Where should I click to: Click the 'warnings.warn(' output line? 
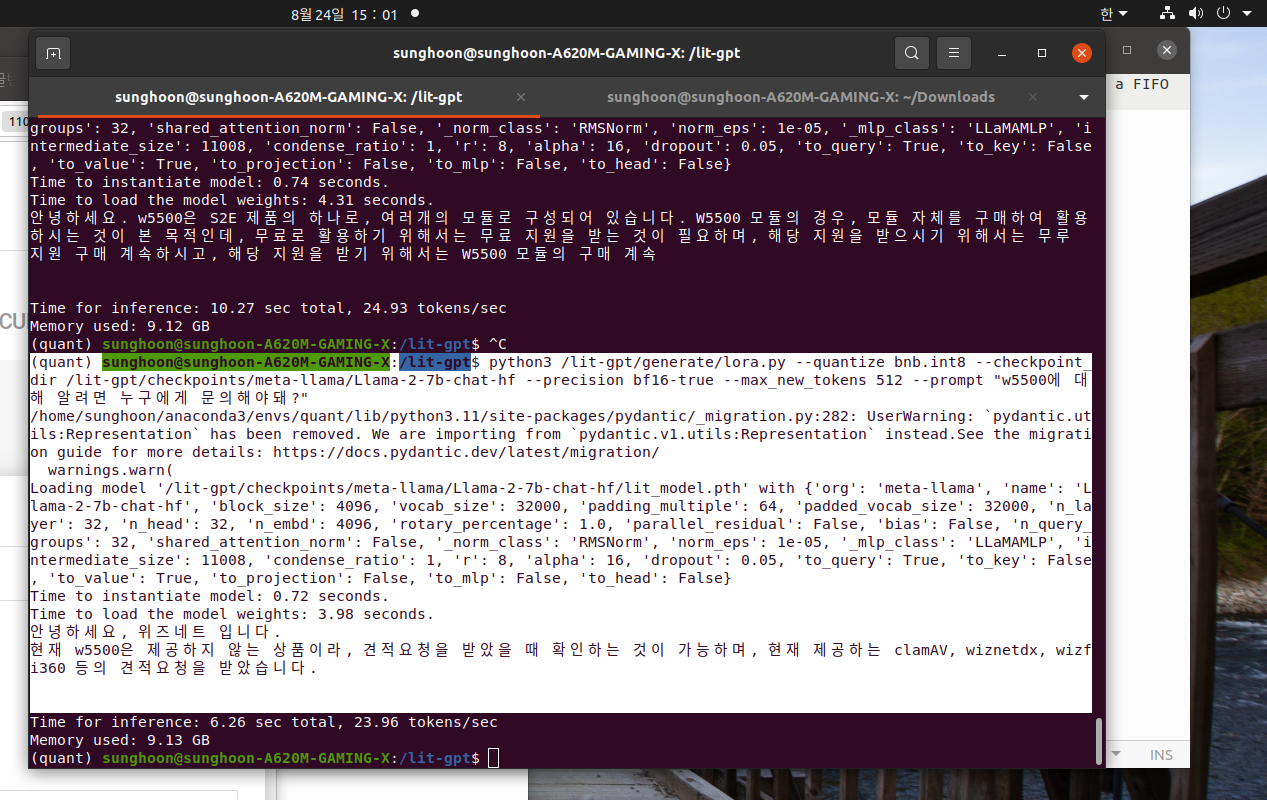(x=110, y=470)
